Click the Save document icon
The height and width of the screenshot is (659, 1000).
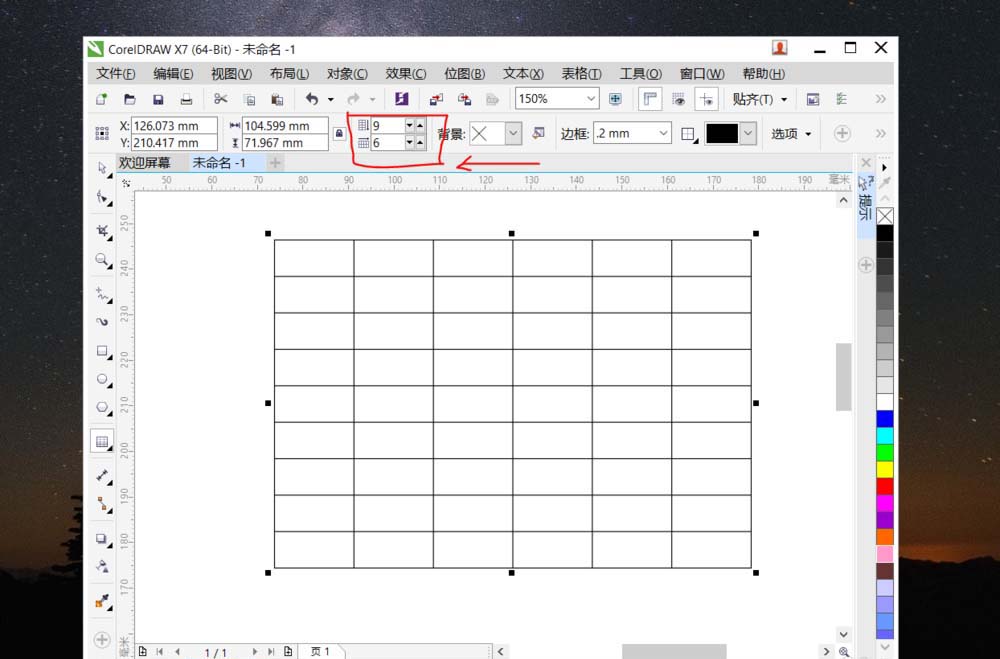[x=157, y=99]
